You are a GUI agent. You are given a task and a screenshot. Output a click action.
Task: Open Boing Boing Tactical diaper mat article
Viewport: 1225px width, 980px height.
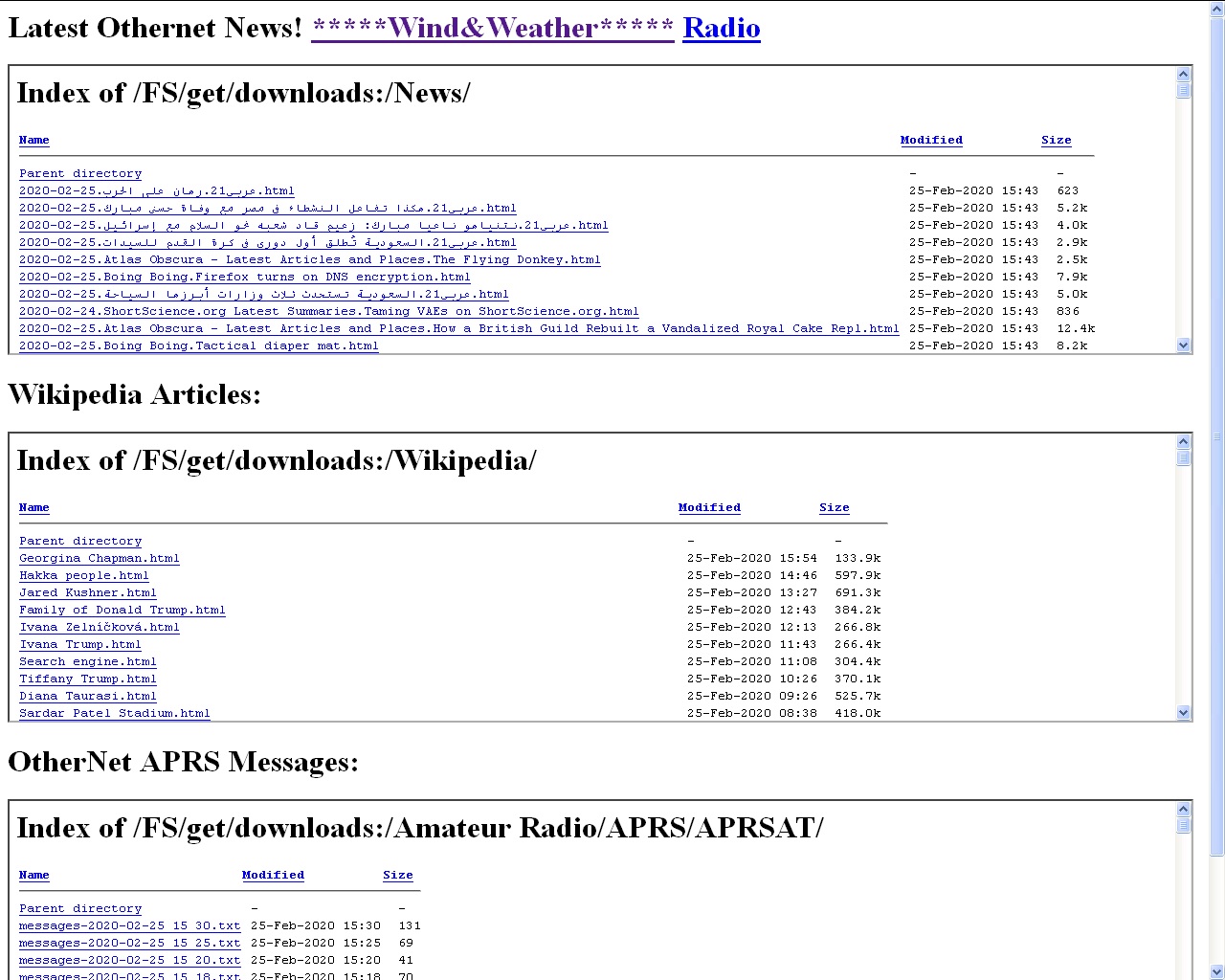199,345
